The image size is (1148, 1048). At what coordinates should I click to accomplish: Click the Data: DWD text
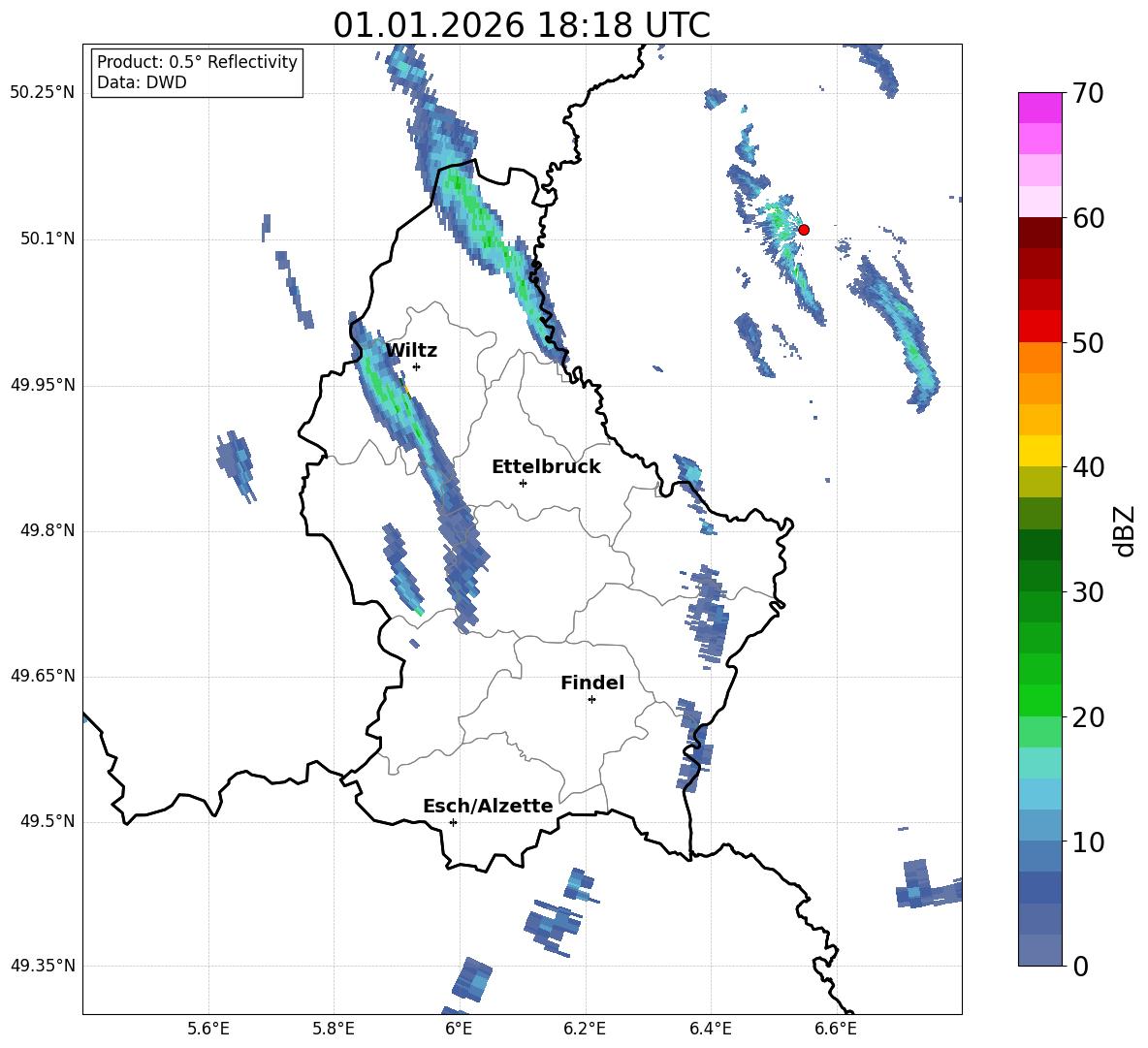(x=142, y=82)
